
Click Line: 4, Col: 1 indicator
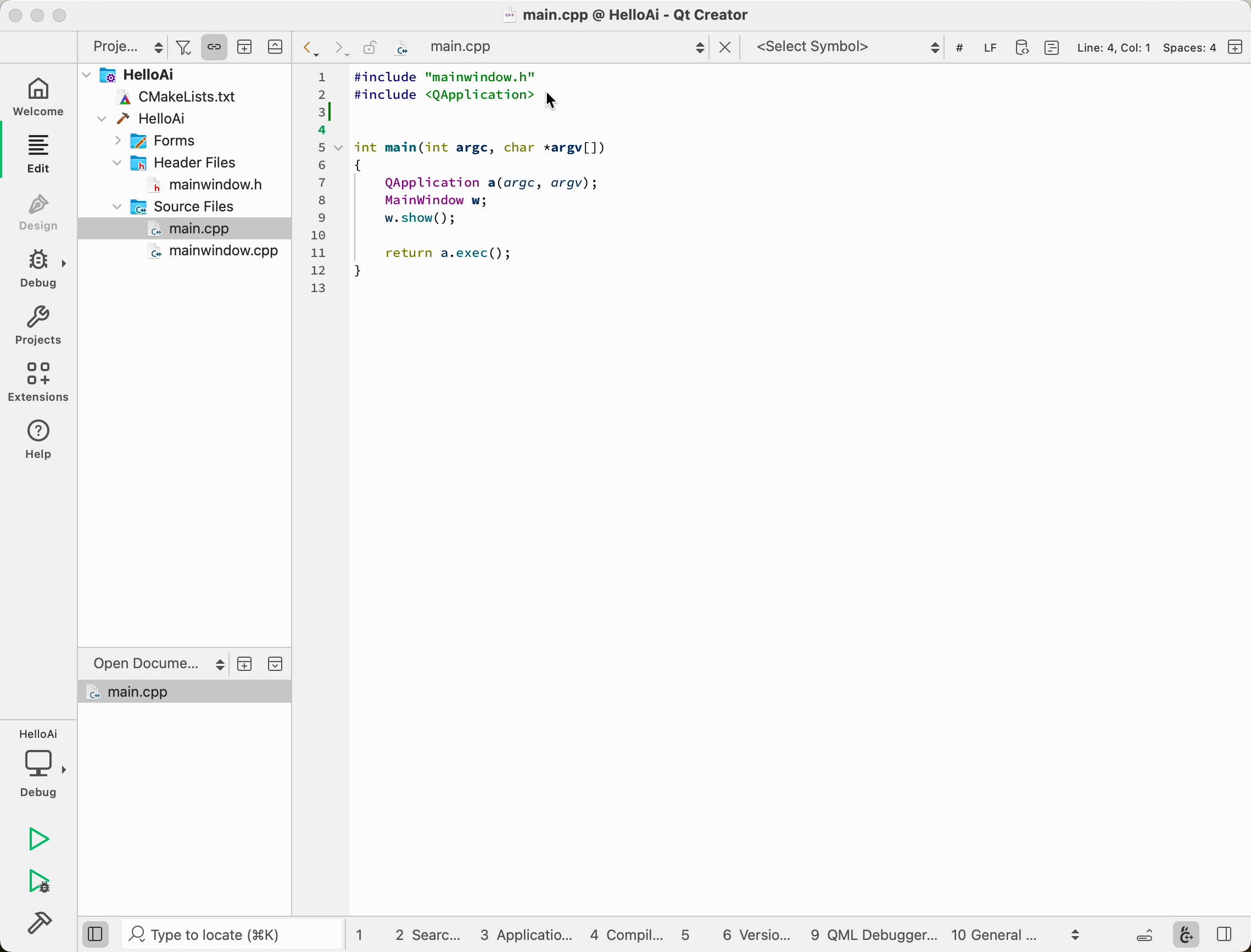point(1113,48)
